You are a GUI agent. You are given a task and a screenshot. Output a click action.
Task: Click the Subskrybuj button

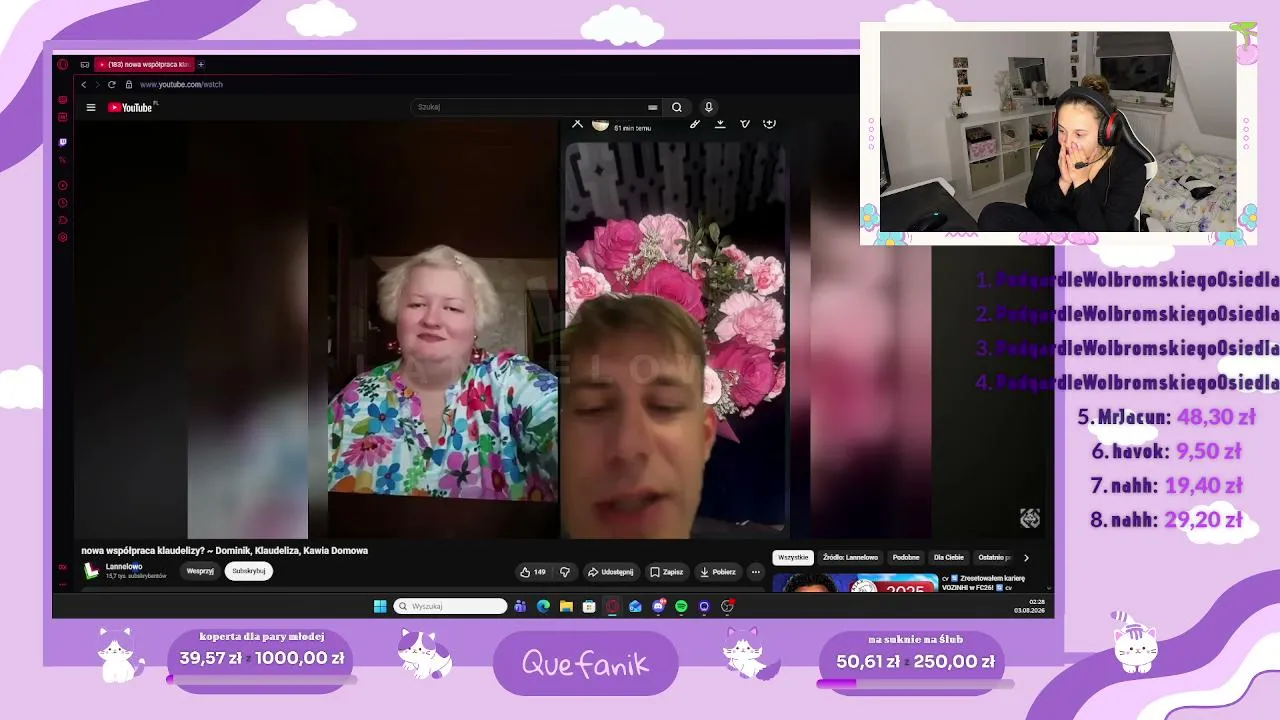[248, 571]
